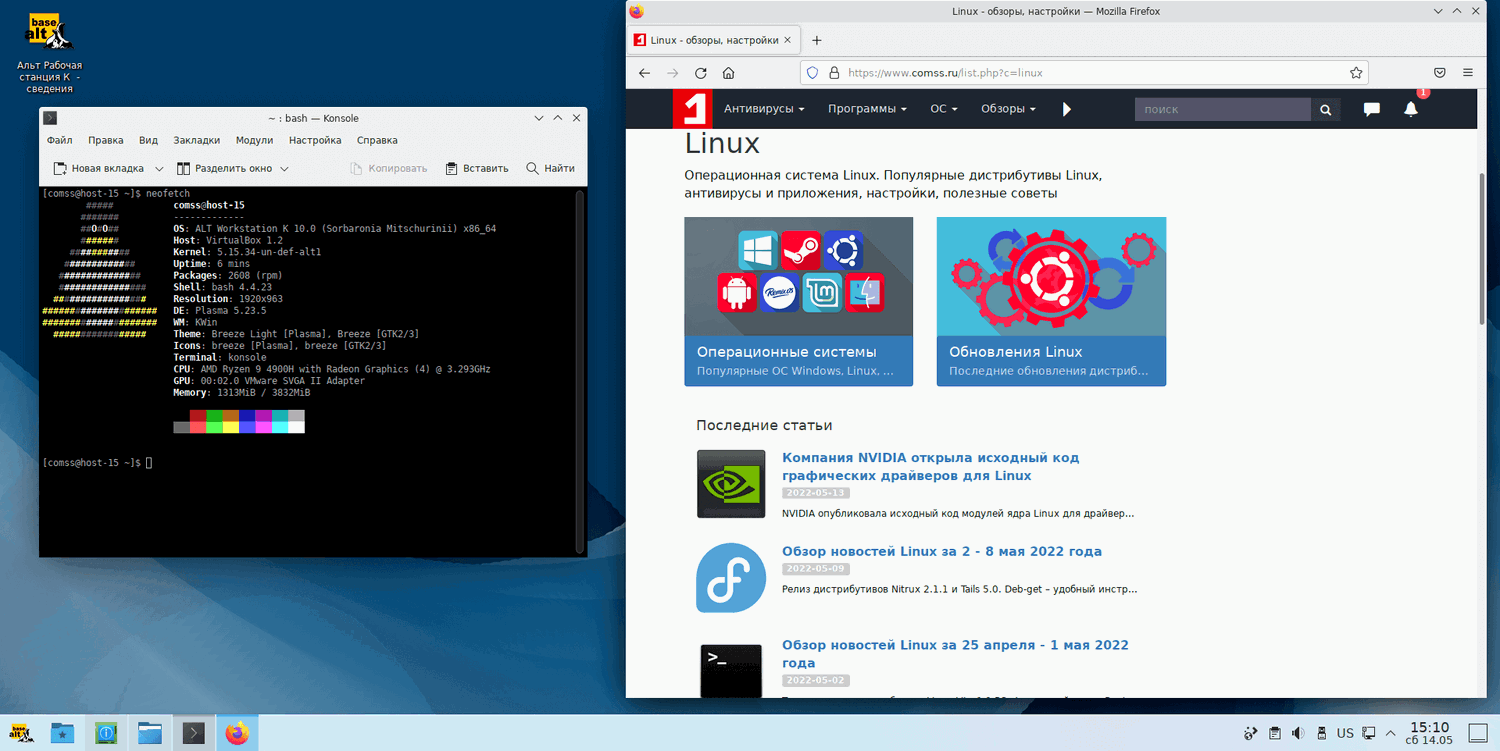Click the red Comss site logo
The image size is (1500, 751).
(x=691, y=109)
